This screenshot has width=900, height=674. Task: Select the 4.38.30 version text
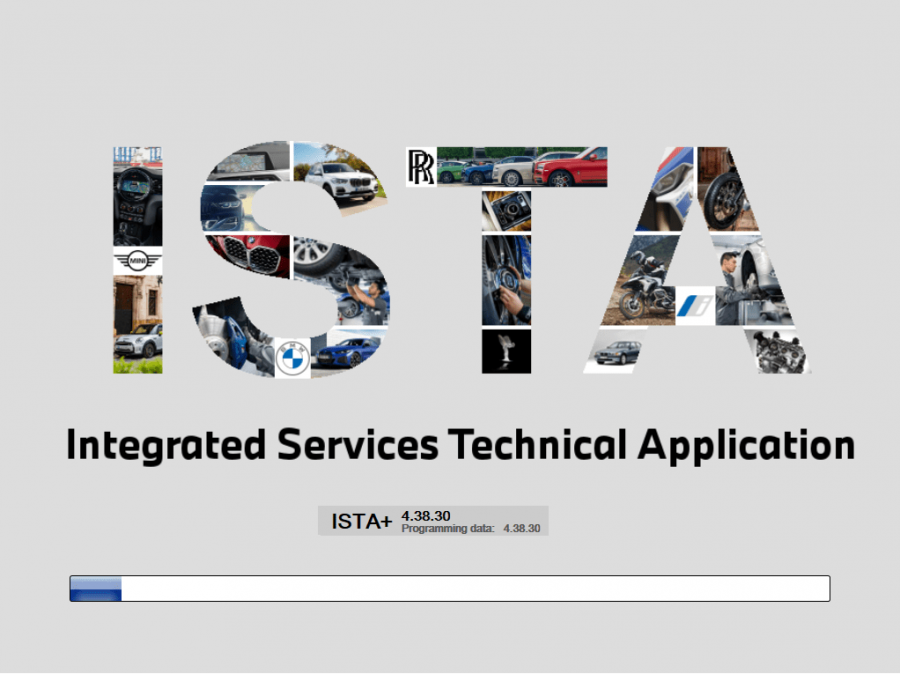pyautogui.click(x=425, y=515)
